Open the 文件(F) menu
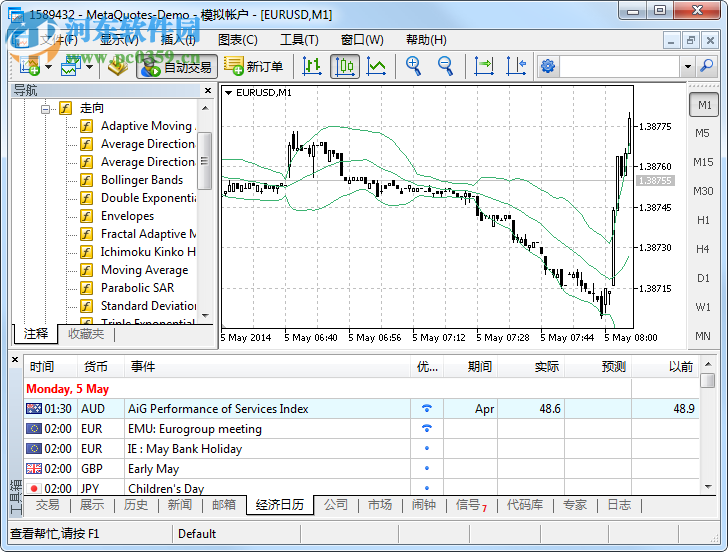Screen dimensions: 728x552 58,40
